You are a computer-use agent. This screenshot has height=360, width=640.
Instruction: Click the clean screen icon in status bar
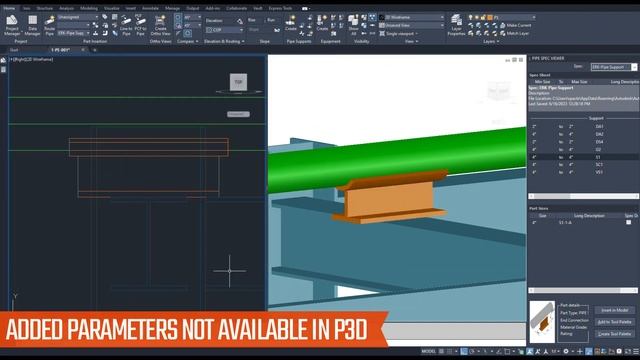click(x=627, y=351)
